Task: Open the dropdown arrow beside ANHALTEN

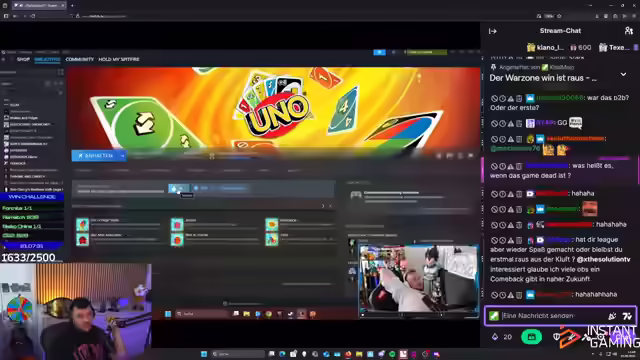Action: tap(122, 156)
